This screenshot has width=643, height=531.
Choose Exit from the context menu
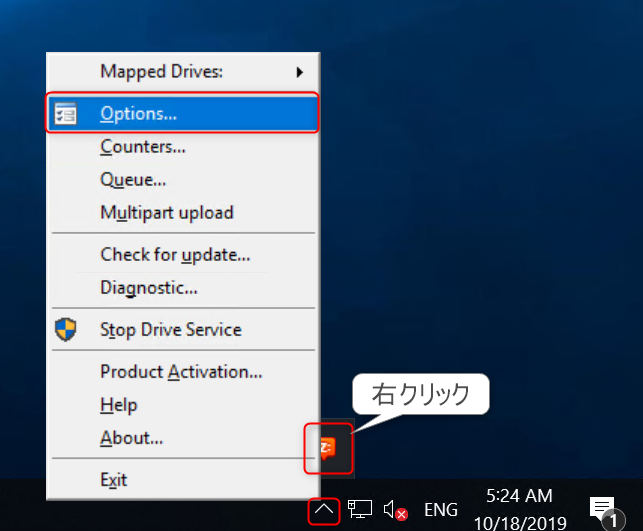point(182,480)
